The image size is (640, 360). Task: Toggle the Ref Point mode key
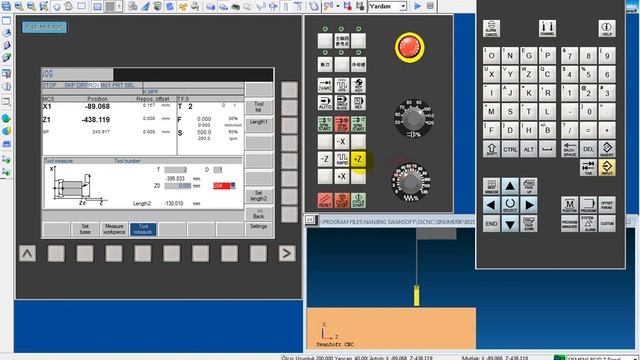tap(358, 85)
